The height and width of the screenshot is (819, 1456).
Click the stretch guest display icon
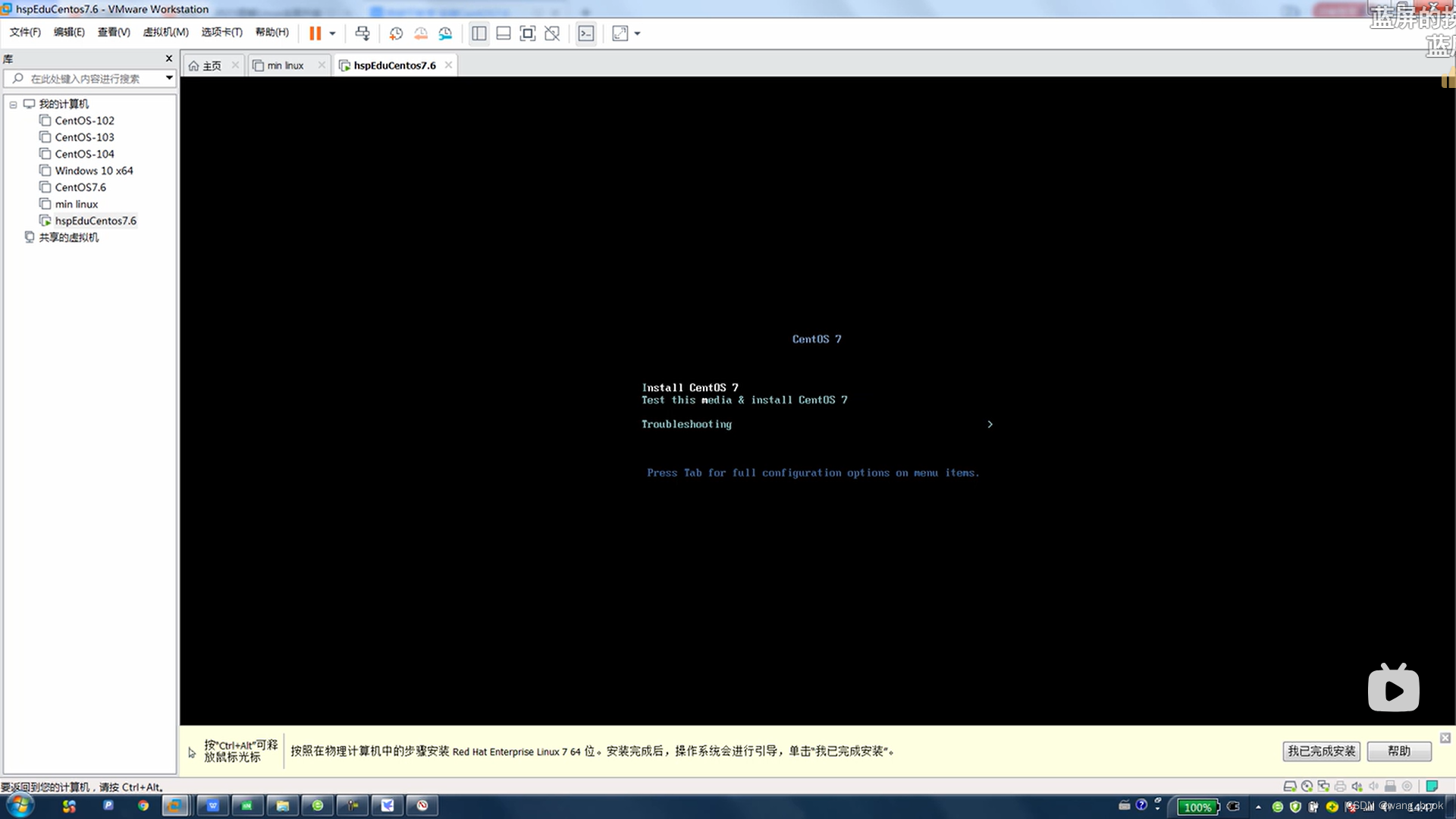pos(620,33)
